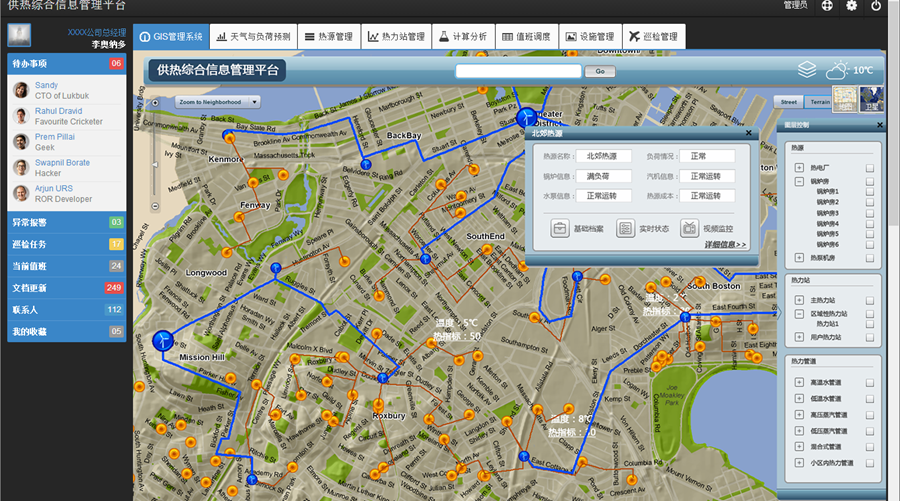Click the globe icon in top bar

tap(827, 6)
